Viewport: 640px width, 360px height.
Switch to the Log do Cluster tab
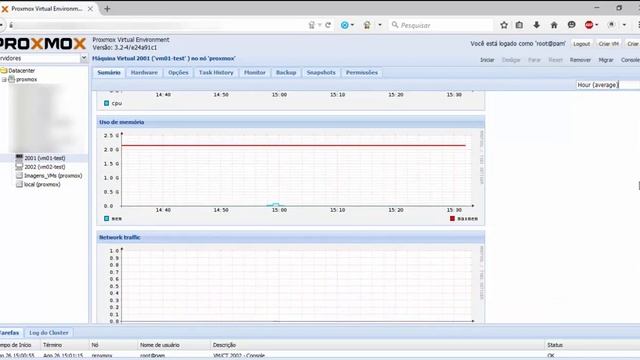click(49, 333)
